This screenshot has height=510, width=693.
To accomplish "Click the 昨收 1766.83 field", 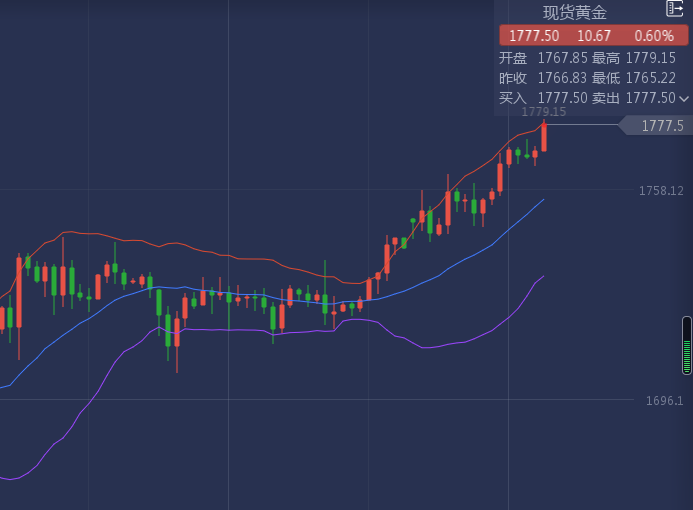I will coord(542,77).
